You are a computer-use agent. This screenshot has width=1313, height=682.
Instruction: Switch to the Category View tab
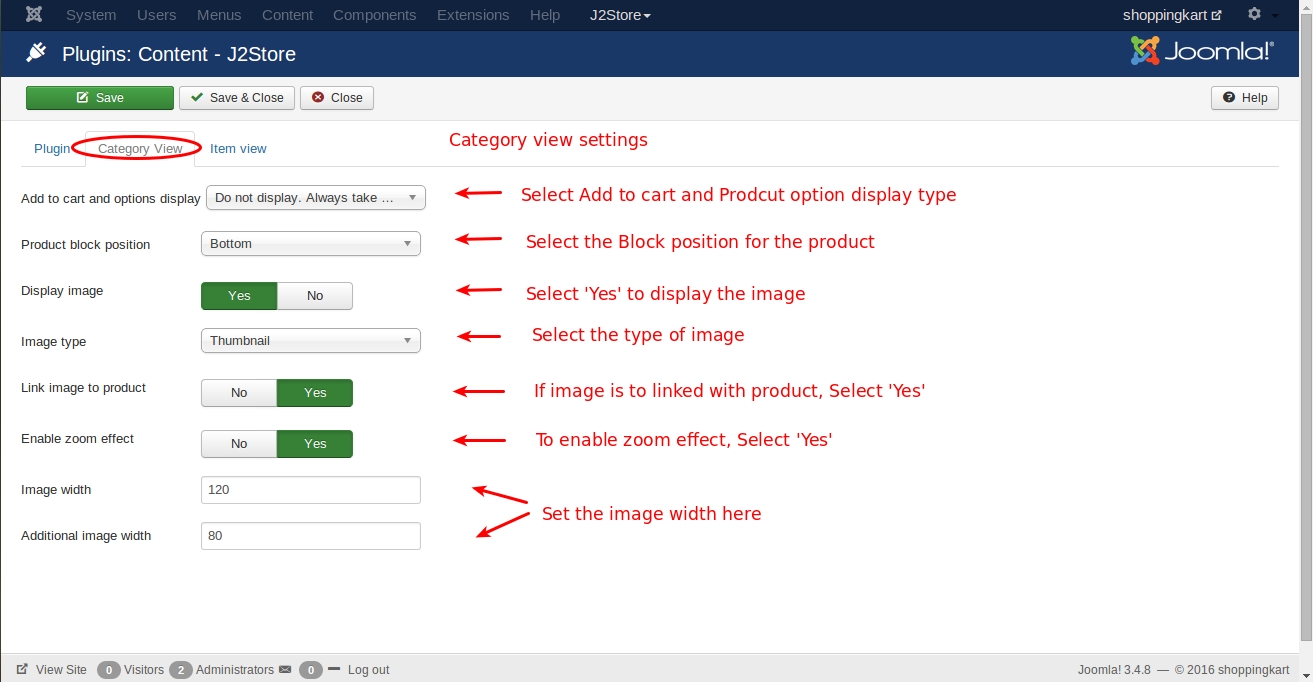coord(140,149)
